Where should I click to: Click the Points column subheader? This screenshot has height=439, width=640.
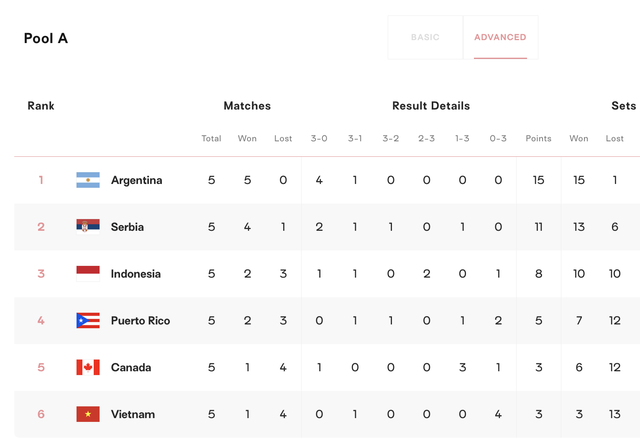coord(538,138)
